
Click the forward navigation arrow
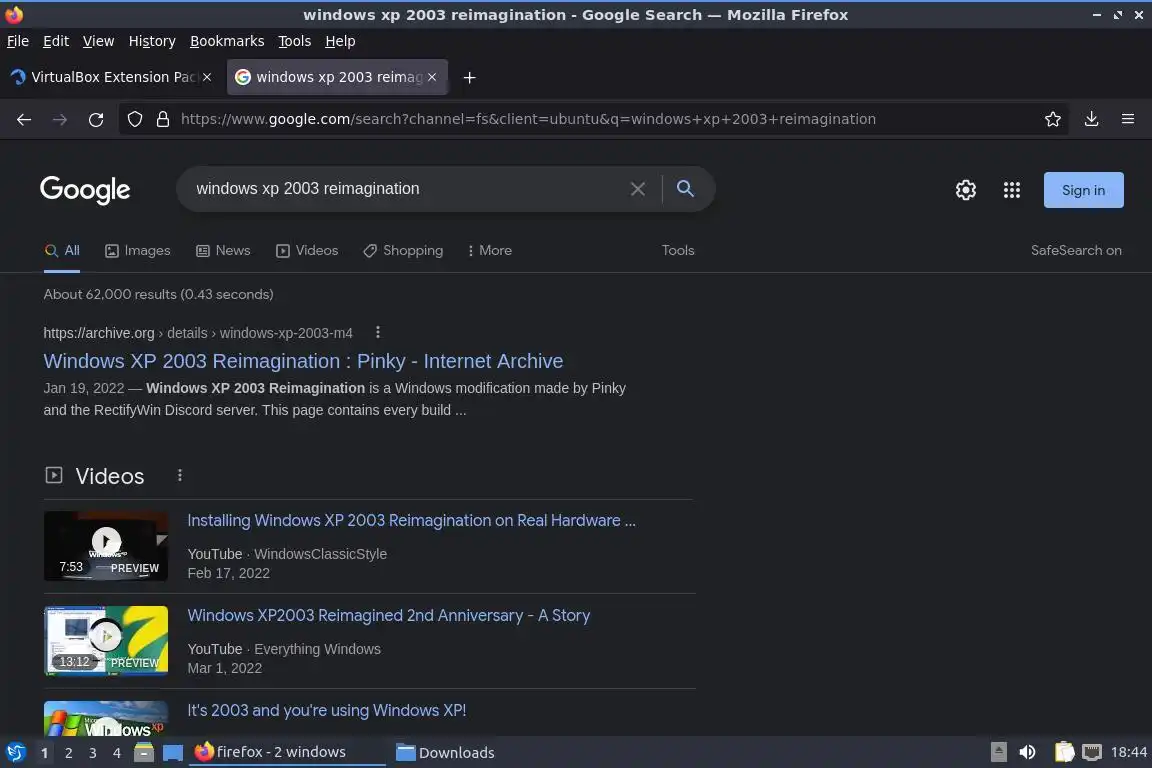60,120
